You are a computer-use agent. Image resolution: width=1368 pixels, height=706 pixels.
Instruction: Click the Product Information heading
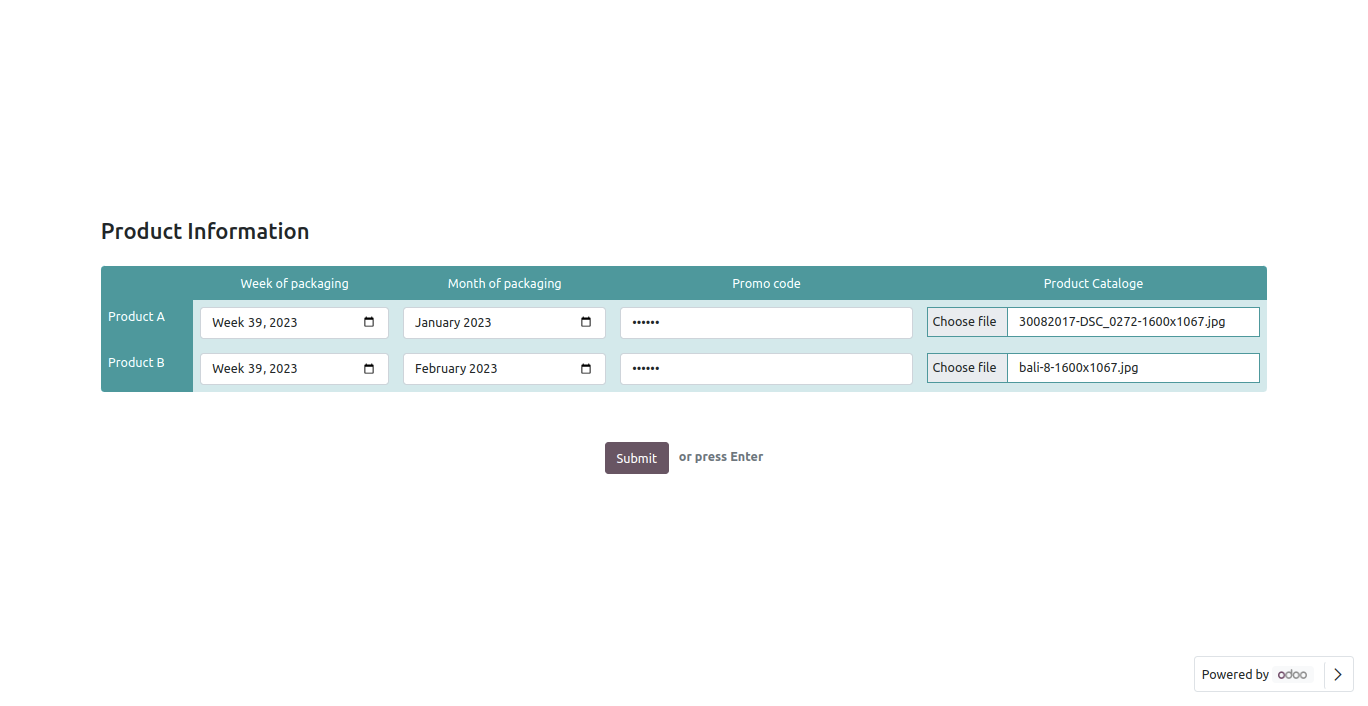[205, 231]
